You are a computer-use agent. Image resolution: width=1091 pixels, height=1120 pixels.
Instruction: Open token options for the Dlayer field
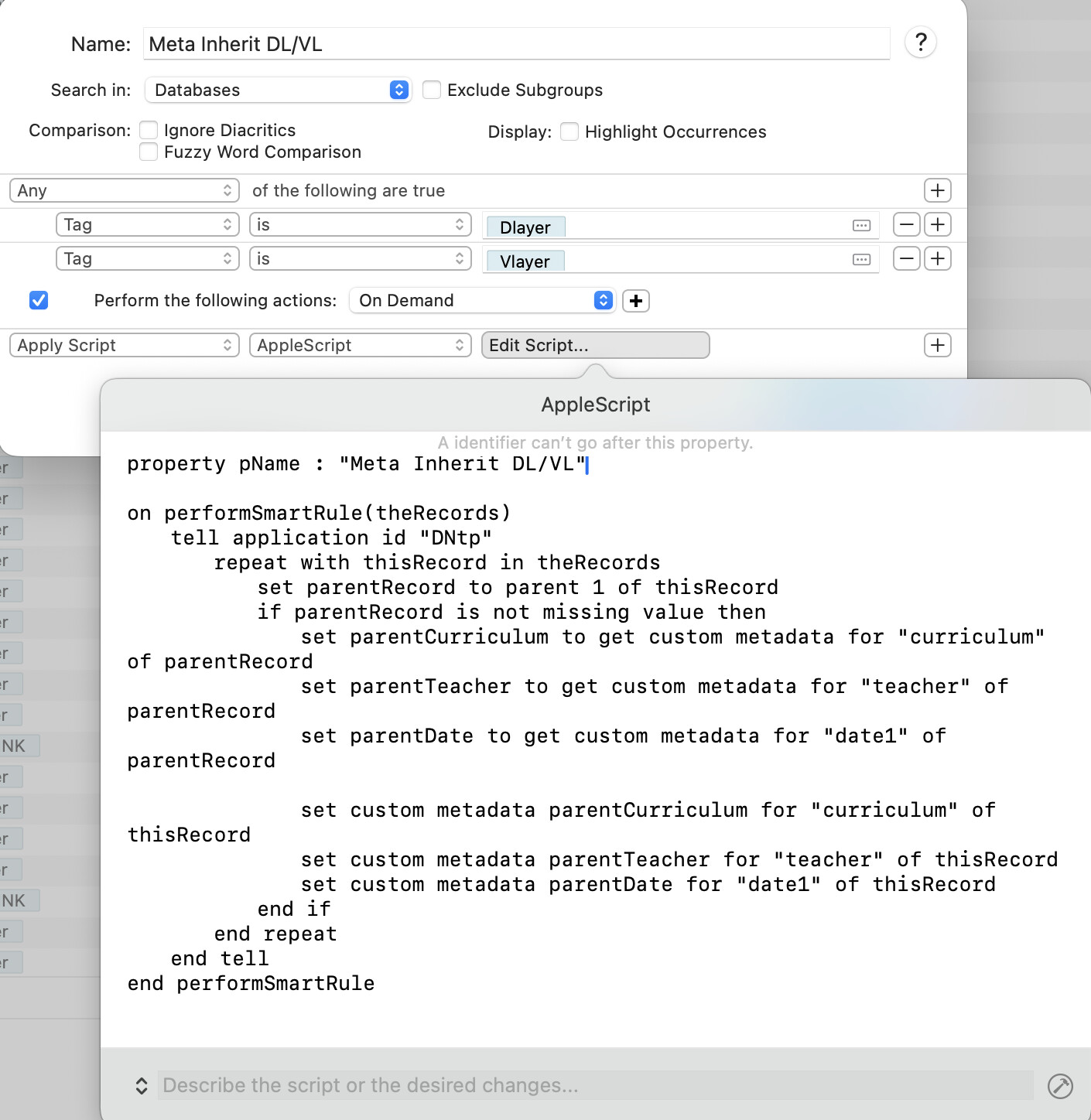(x=860, y=226)
